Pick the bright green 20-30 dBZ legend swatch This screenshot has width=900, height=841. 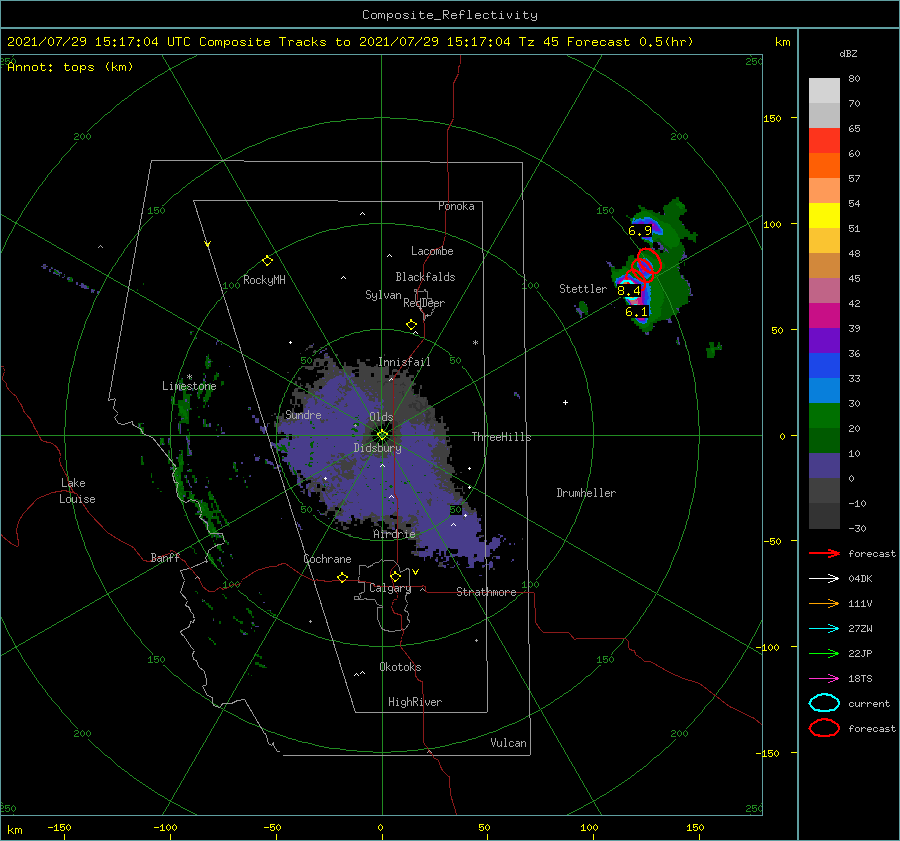[824, 415]
